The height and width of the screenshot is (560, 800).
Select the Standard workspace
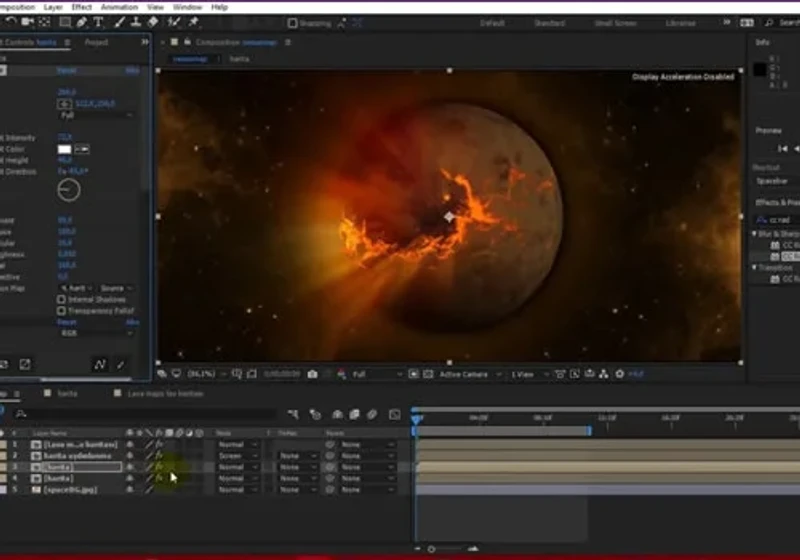[x=549, y=23]
